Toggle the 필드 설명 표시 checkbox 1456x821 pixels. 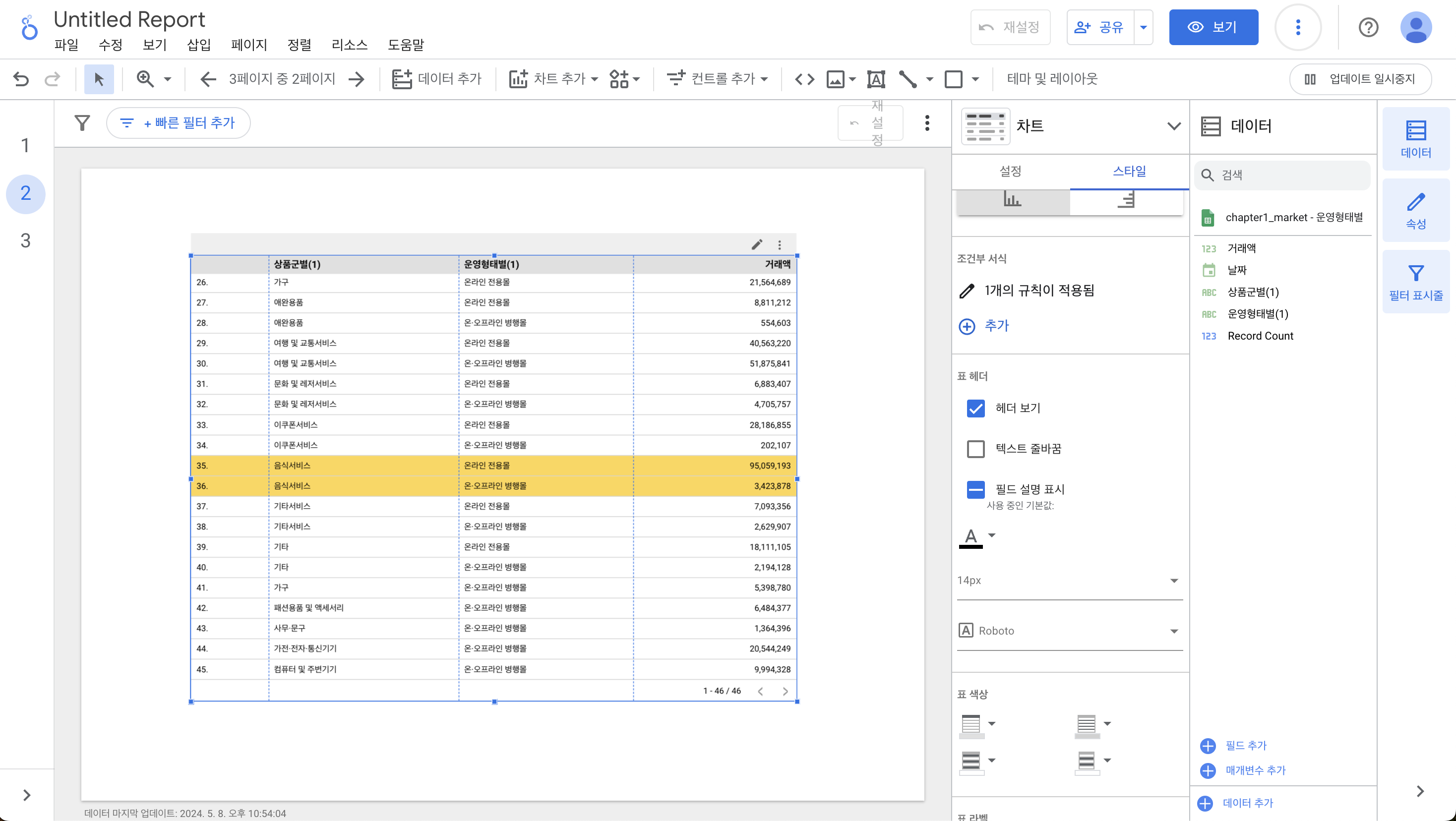[x=975, y=489]
